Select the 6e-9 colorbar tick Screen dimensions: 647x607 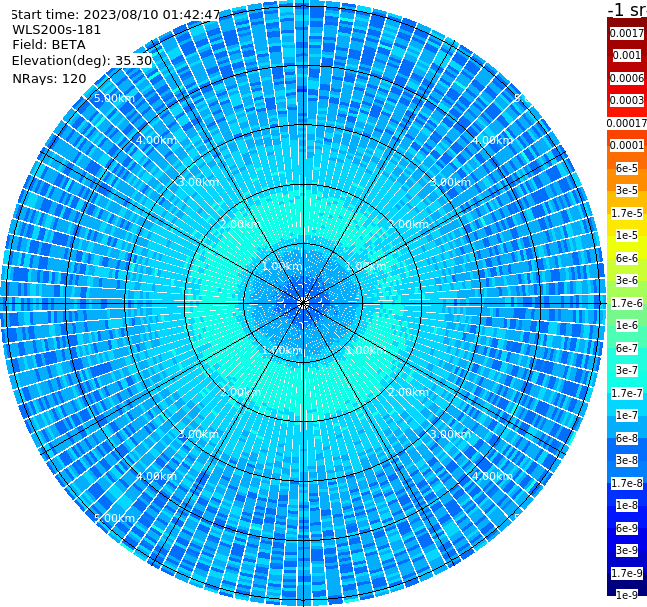tap(627, 528)
